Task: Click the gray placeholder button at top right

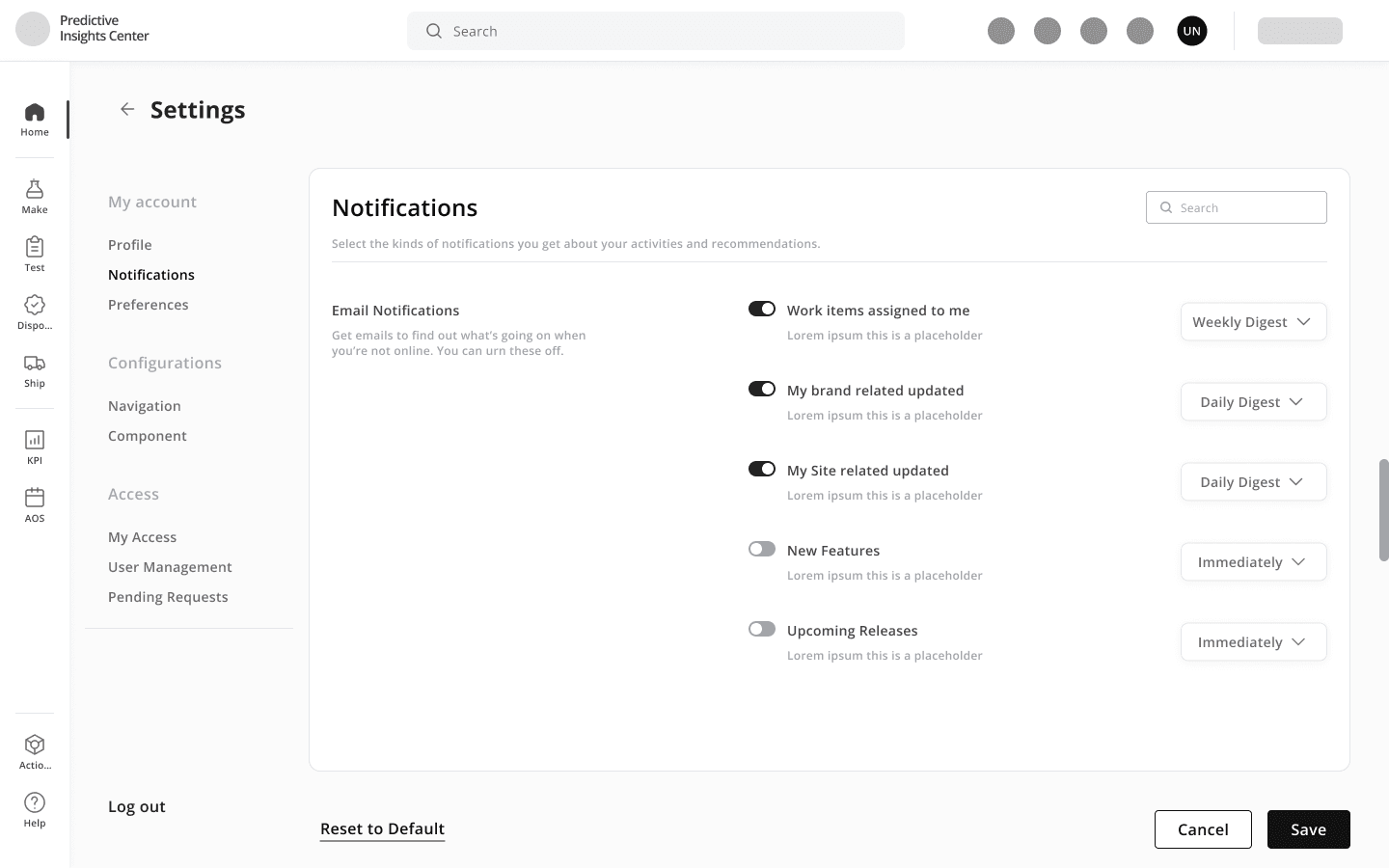Action: pos(1300,31)
